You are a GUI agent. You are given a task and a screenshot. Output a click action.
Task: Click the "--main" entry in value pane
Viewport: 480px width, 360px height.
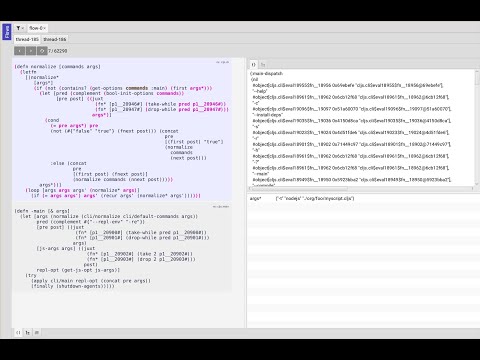click(x=260, y=174)
